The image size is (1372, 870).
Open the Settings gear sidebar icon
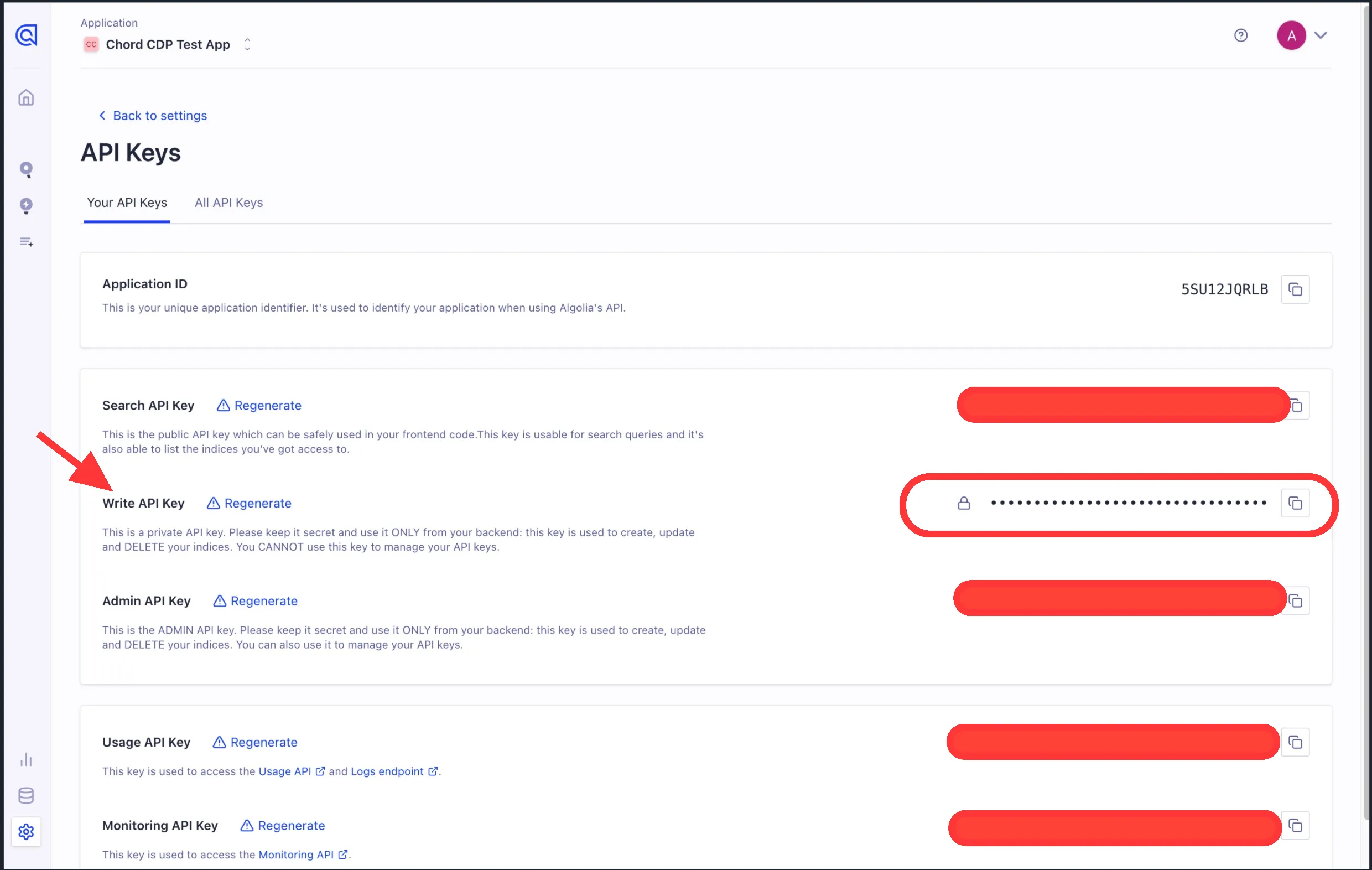pos(26,832)
